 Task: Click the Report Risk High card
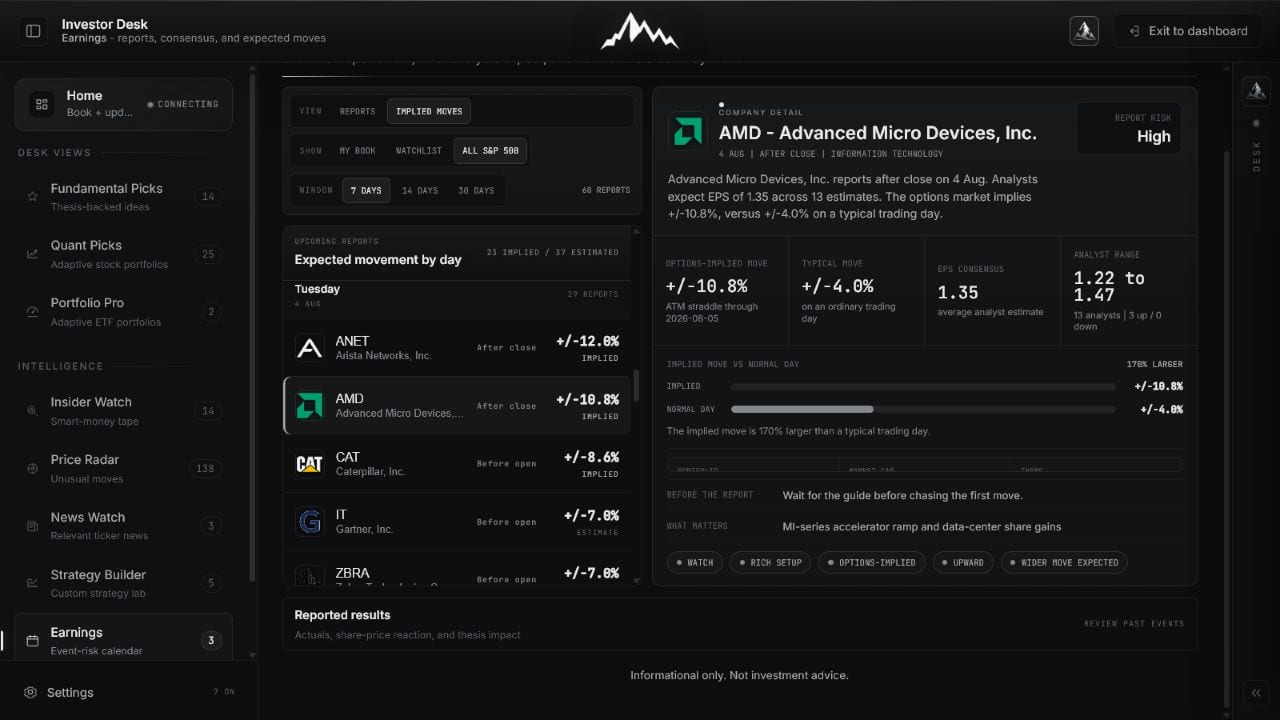point(1129,128)
